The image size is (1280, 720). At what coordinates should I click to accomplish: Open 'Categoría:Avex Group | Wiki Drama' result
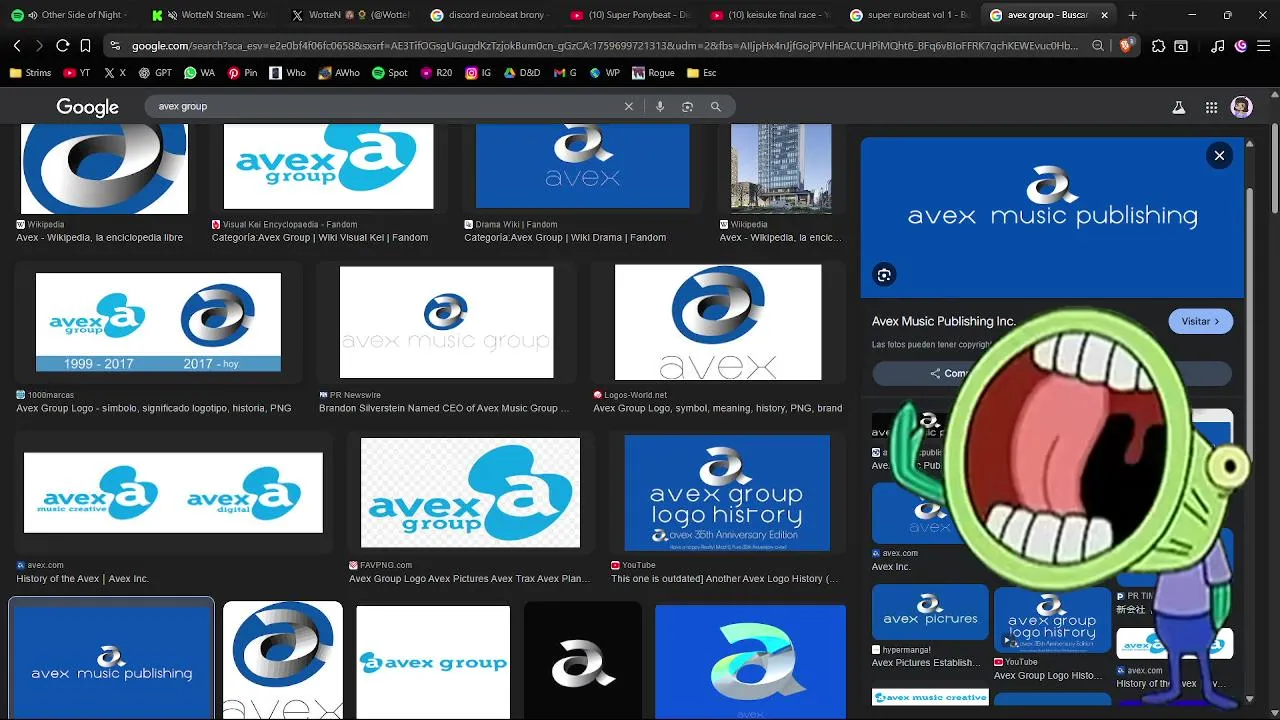(x=565, y=238)
